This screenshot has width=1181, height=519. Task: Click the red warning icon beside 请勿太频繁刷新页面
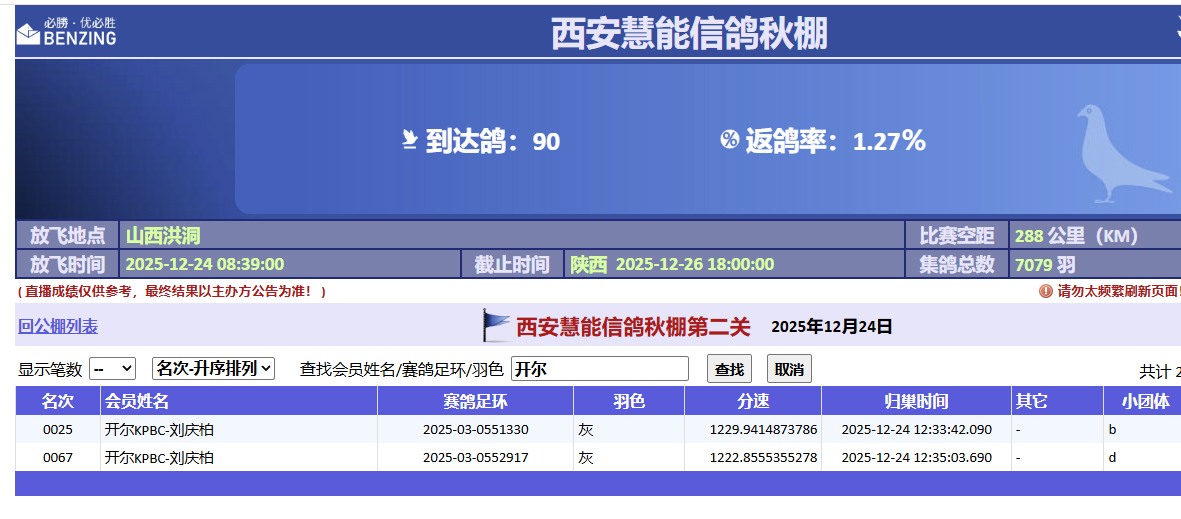[x=1046, y=291]
